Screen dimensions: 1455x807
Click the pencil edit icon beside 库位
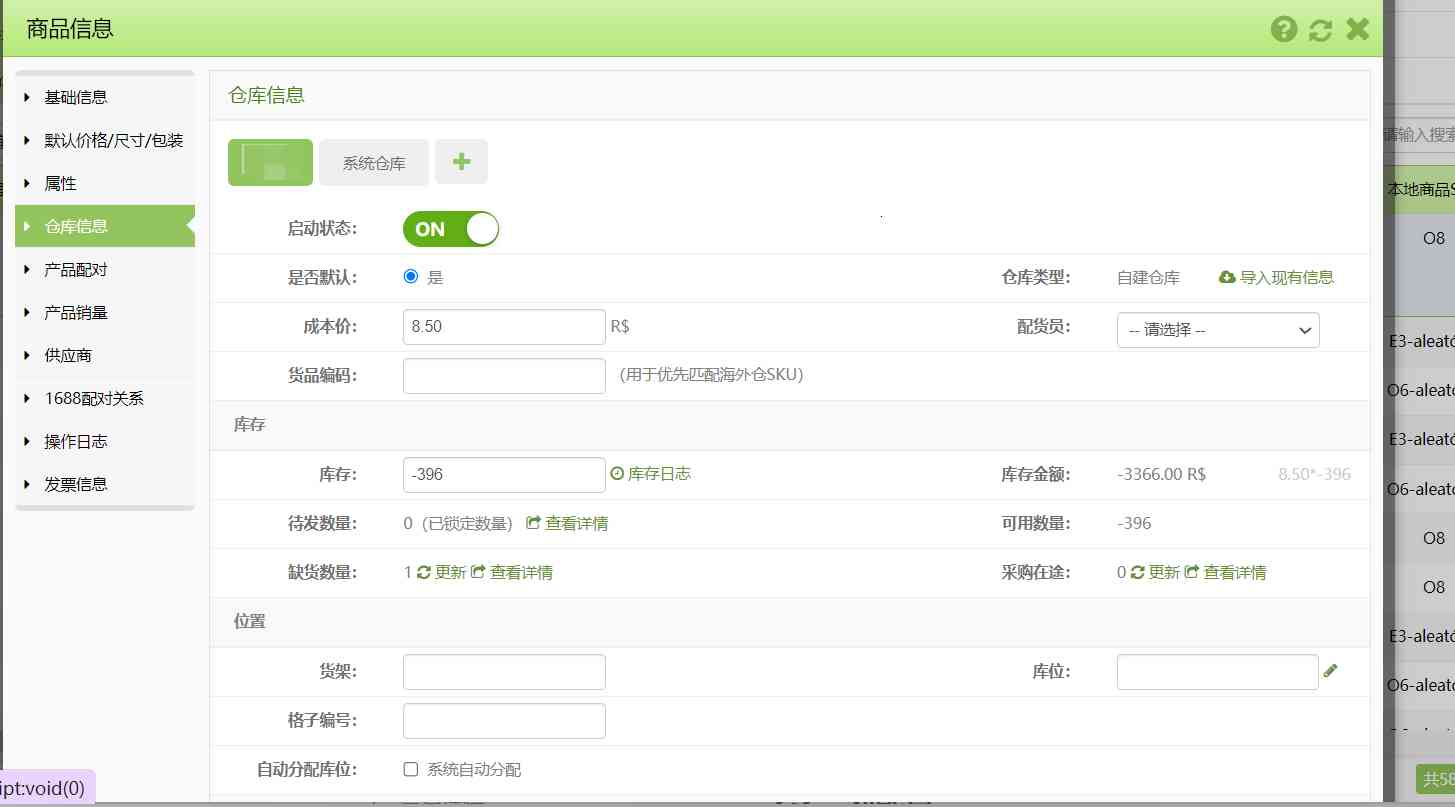1330,671
